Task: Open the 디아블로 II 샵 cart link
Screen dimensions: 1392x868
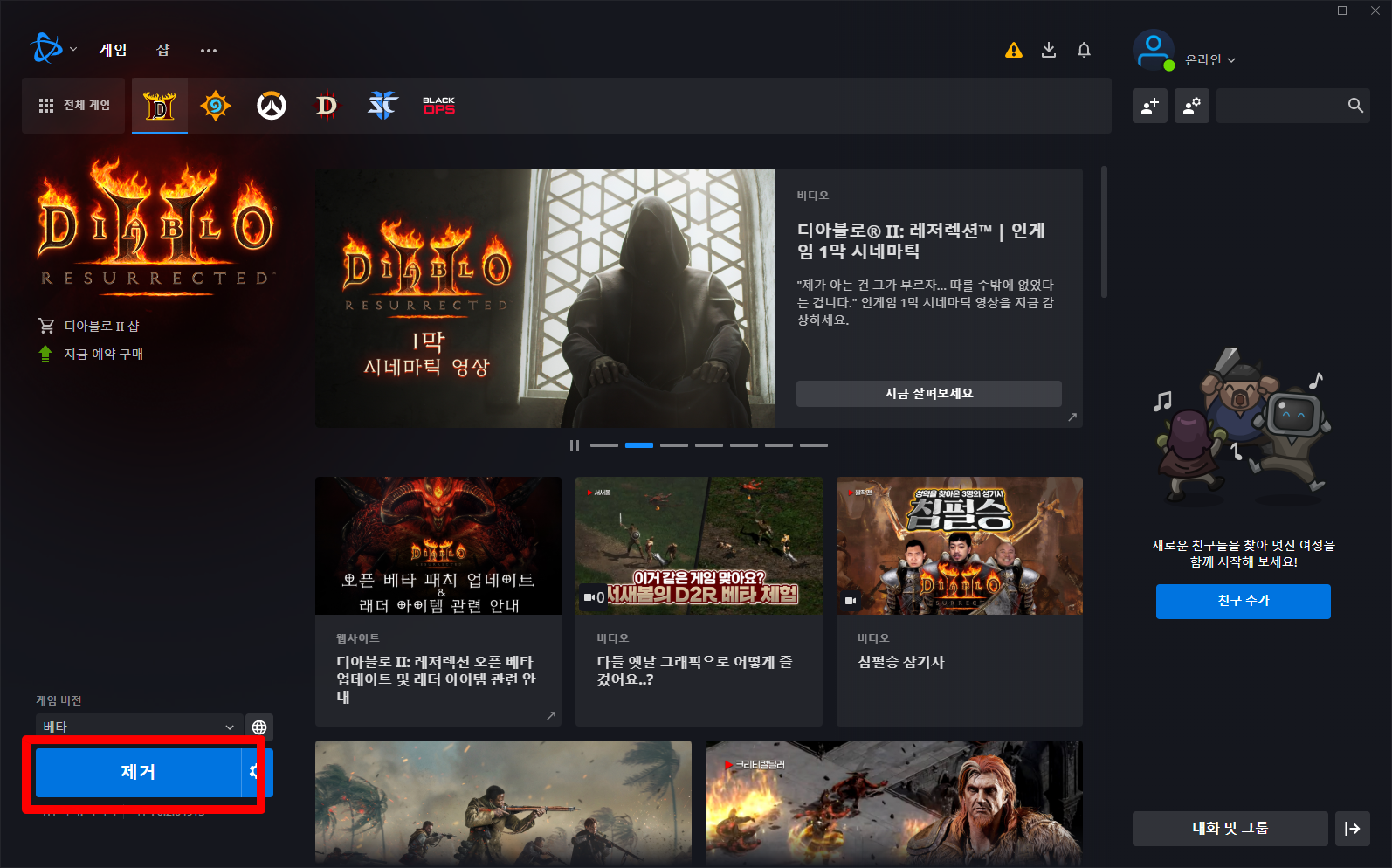Action: (x=89, y=326)
